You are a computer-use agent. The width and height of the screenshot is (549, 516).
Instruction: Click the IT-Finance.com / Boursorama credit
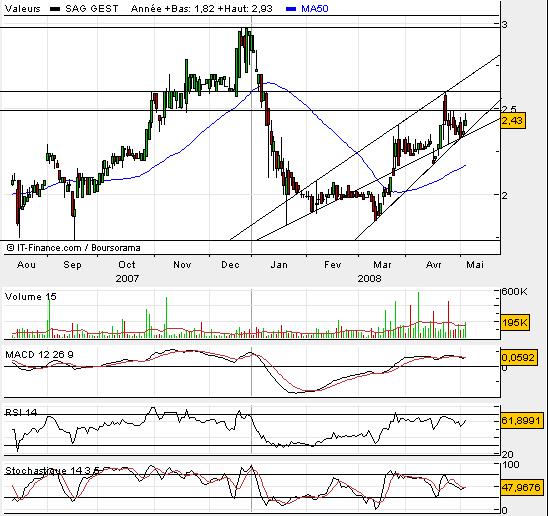[x=74, y=248]
